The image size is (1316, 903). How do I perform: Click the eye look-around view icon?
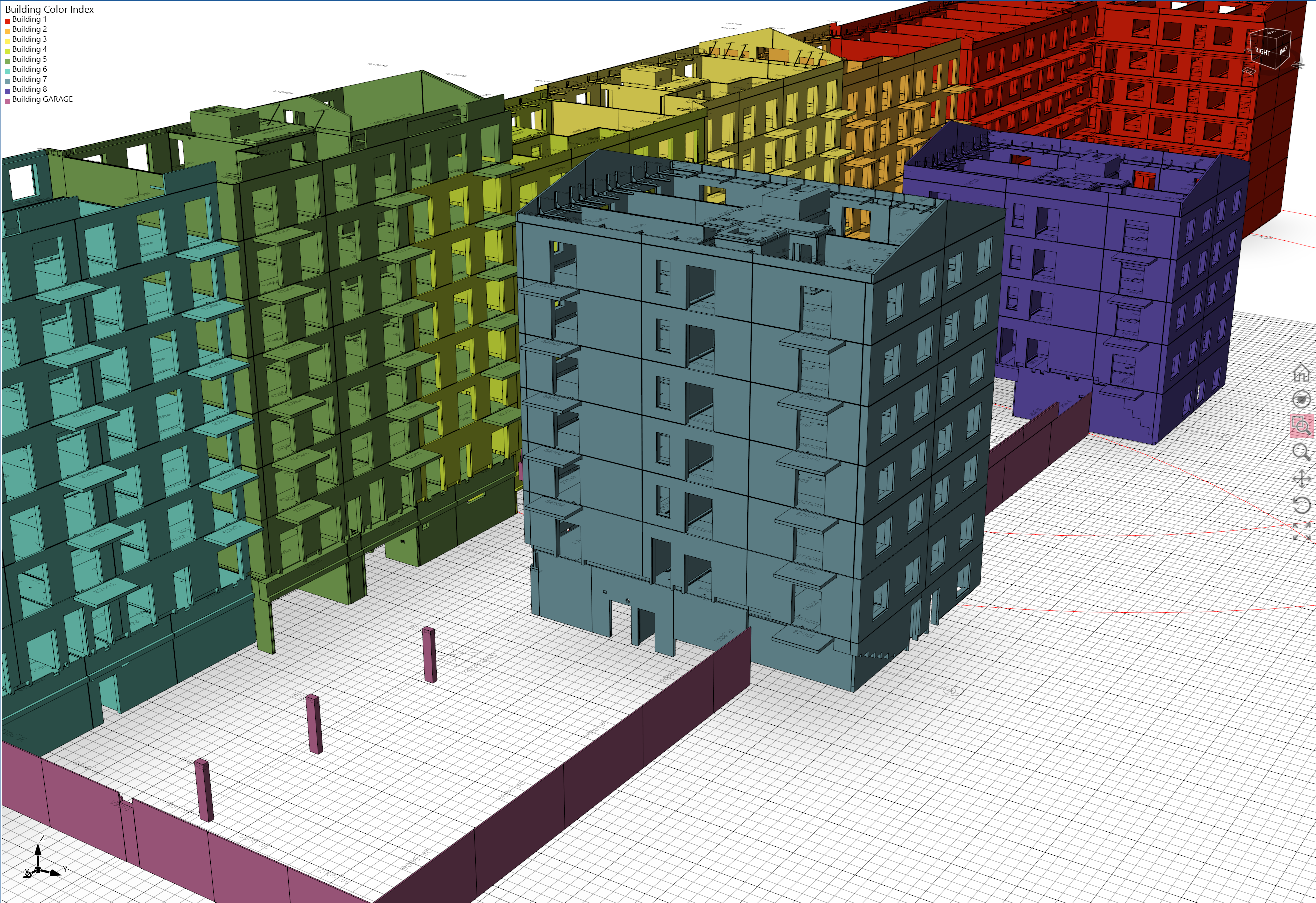click(1302, 399)
